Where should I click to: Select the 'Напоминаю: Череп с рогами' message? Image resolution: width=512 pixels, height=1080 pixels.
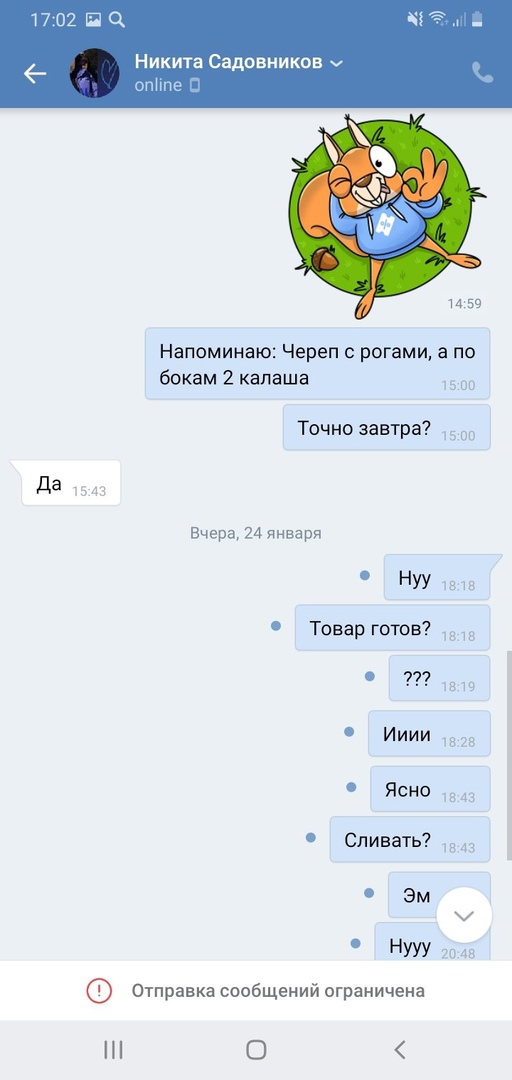tap(317, 364)
